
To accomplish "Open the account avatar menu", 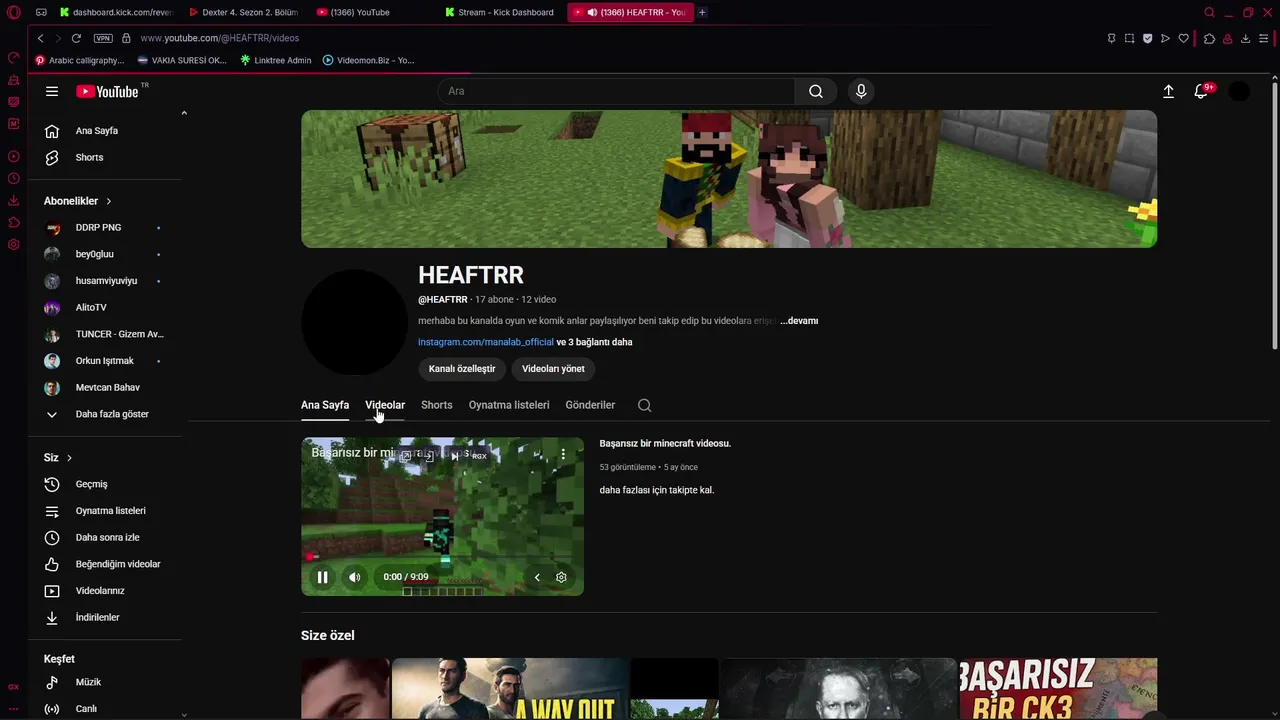I will coord(1239,91).
